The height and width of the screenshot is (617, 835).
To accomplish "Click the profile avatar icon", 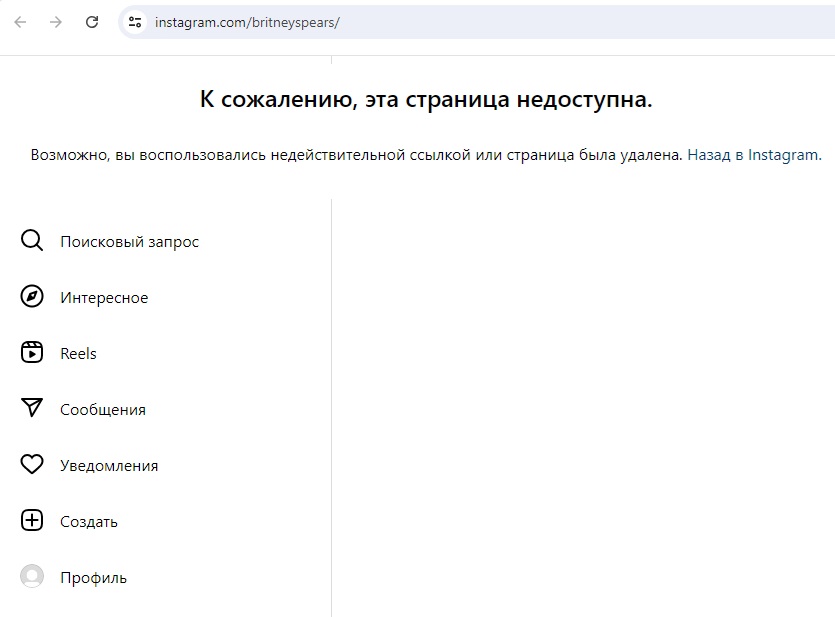I will (x=32, y=577).
